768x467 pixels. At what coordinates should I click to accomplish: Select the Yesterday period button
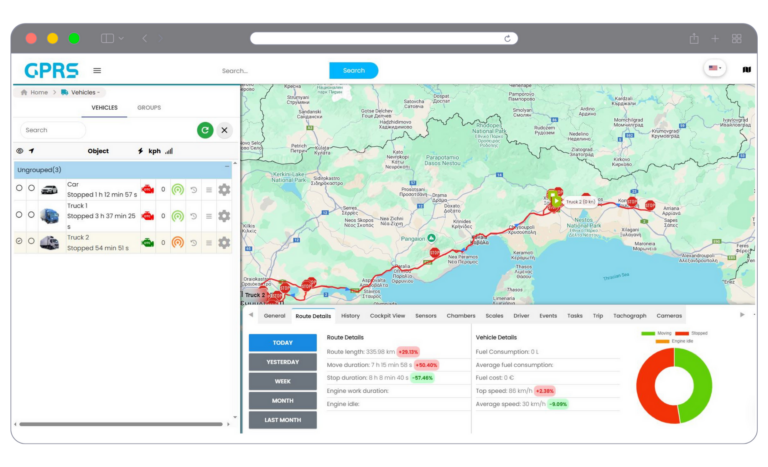282,362
